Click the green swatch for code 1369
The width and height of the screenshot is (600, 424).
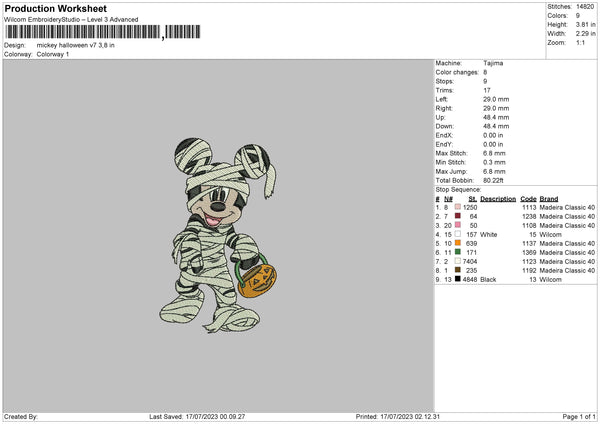tap(458, 252)
